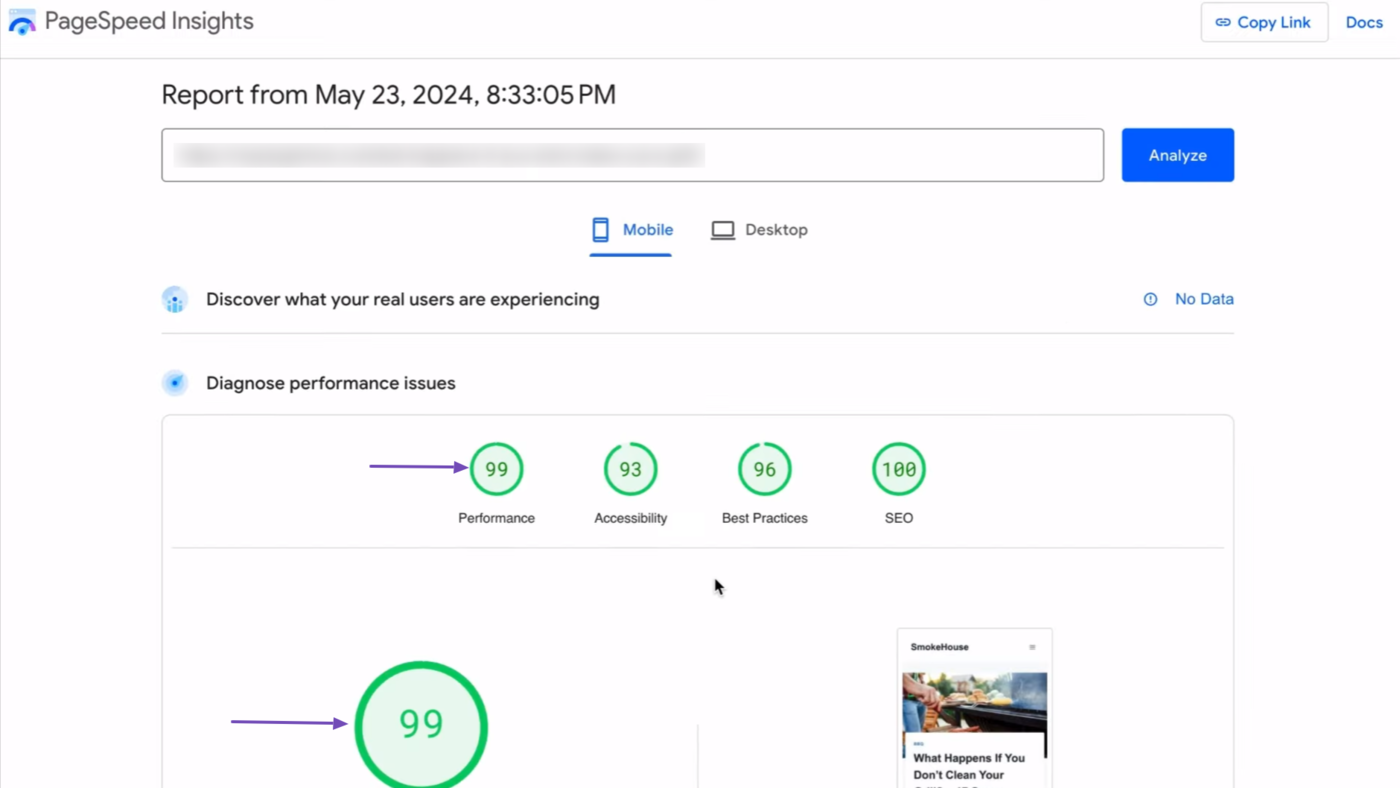Click the PageSpeed Insights logo icon
The width and height of the screenshot is (1400, 788).
click(22, 22)
